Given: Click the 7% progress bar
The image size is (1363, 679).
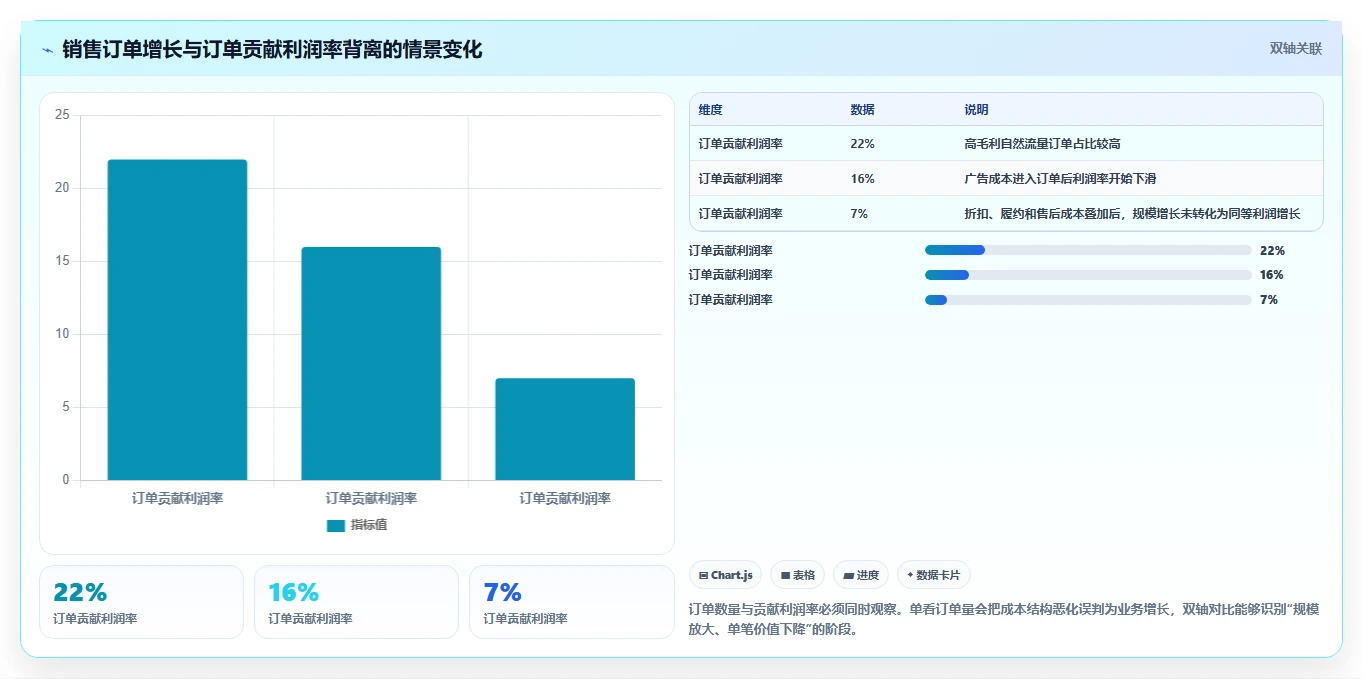Looking at the screenshot, I should (1088, 300).
